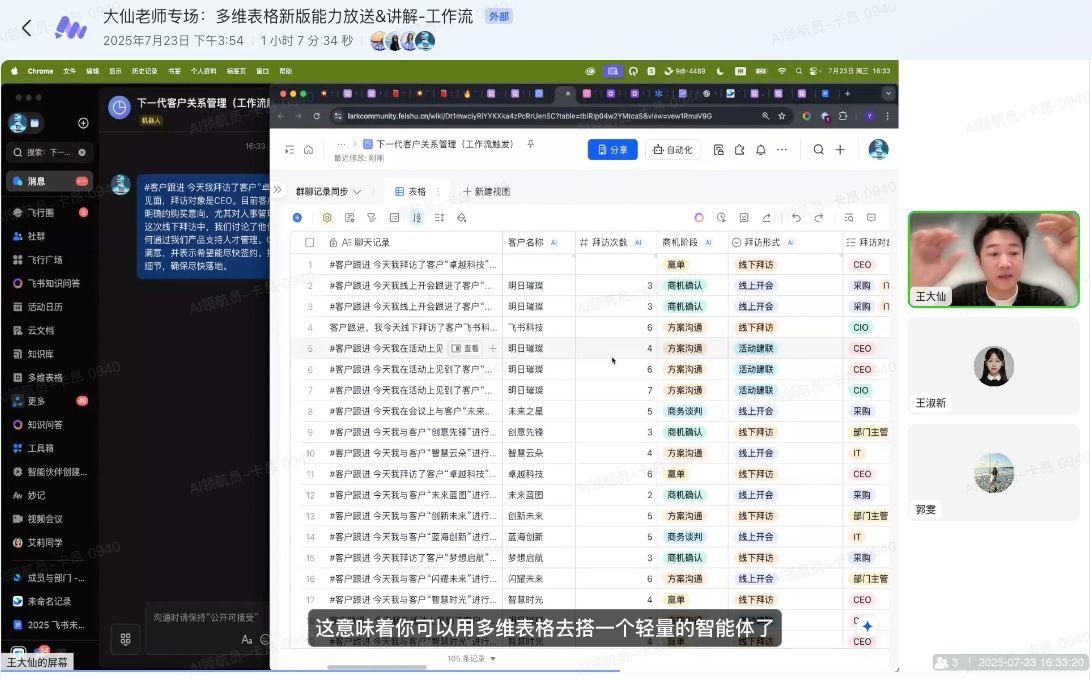Open the 自动化 automation panel
This screenshot has width=1092, height=680.
click(672, 150)
